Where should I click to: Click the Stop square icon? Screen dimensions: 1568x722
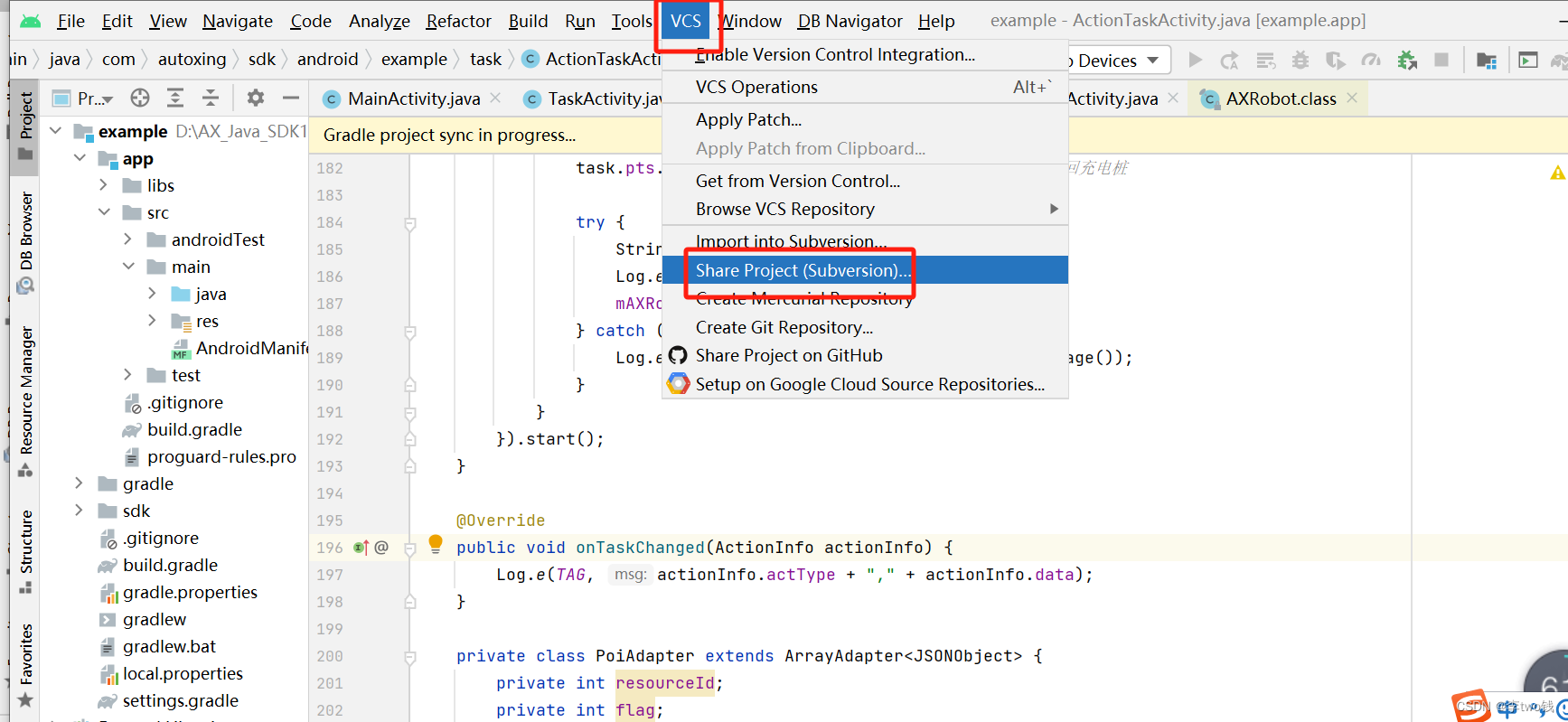1441,60
